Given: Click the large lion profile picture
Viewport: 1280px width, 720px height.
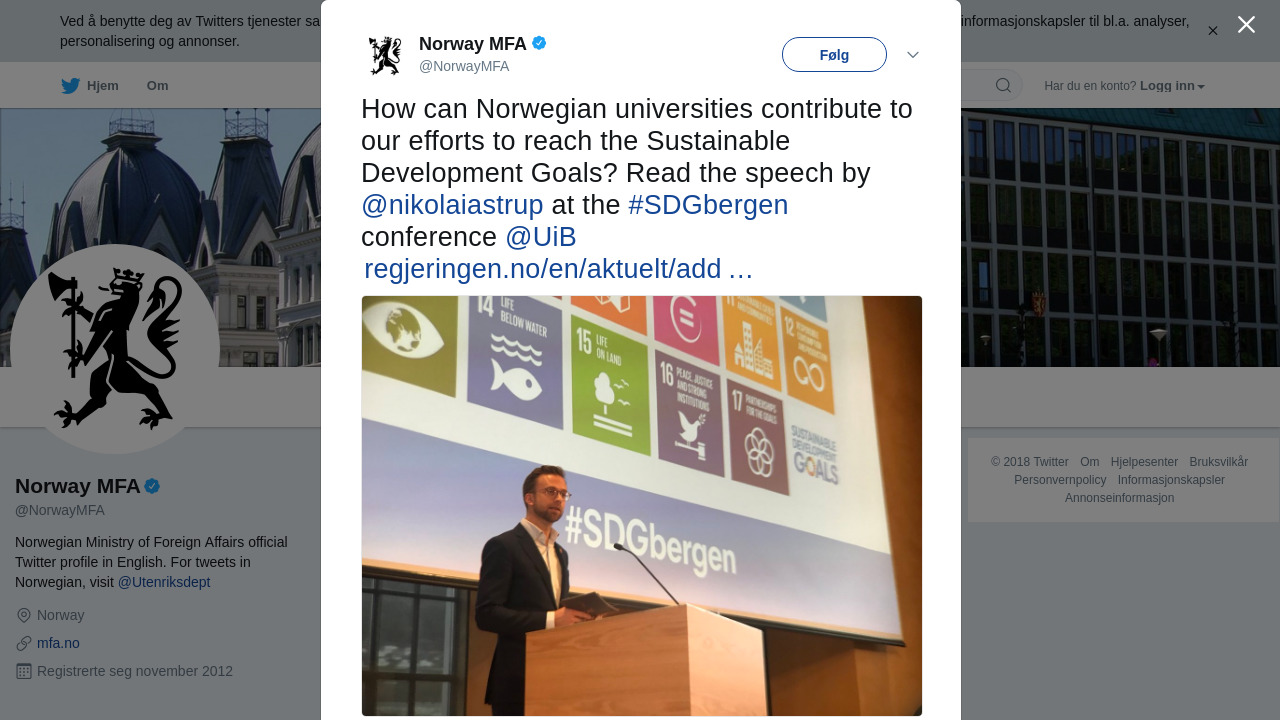Looking at the screenshot, I should point(115,349).
